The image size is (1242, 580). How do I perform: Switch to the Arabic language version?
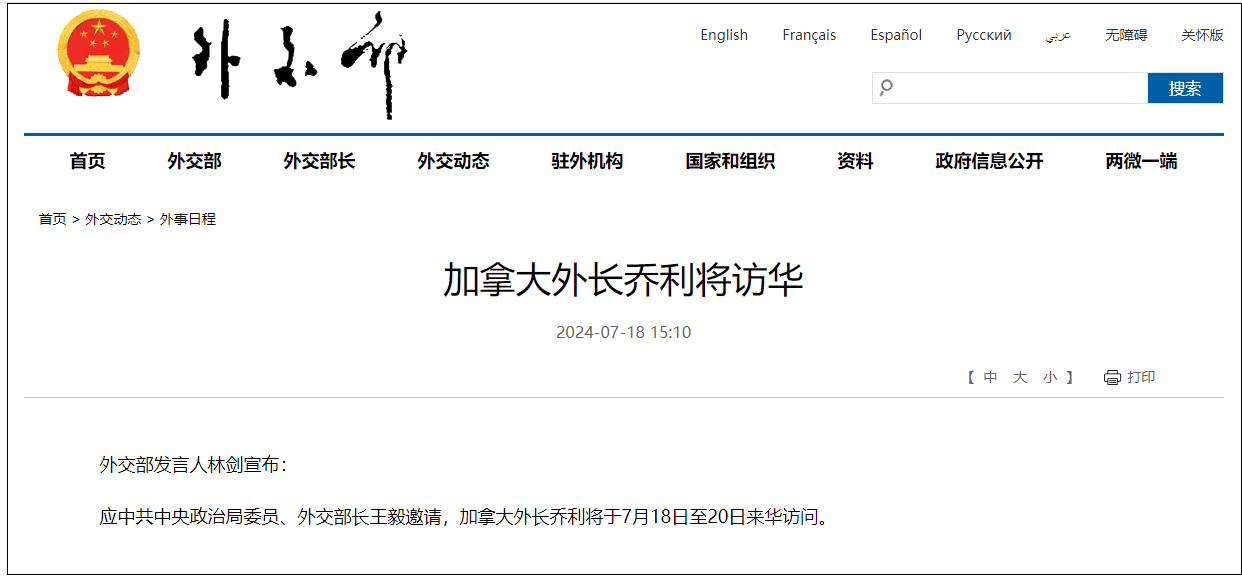click(x=1058, y=35)
